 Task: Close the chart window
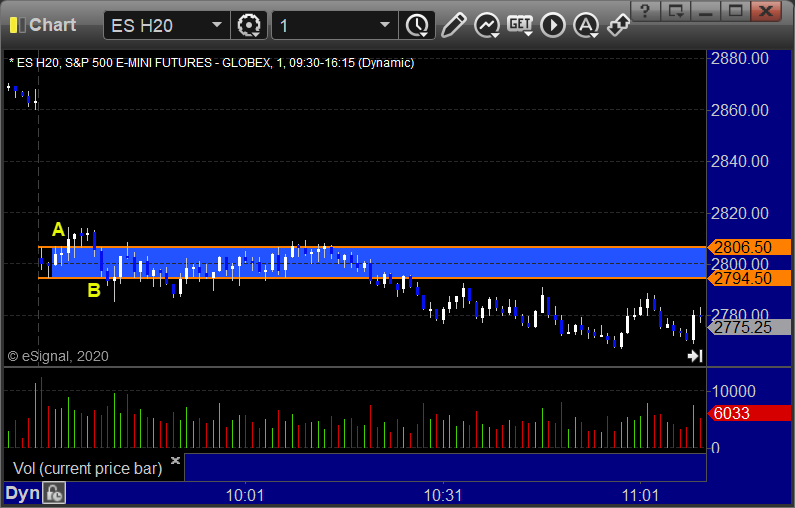click(x=766, y=11)
